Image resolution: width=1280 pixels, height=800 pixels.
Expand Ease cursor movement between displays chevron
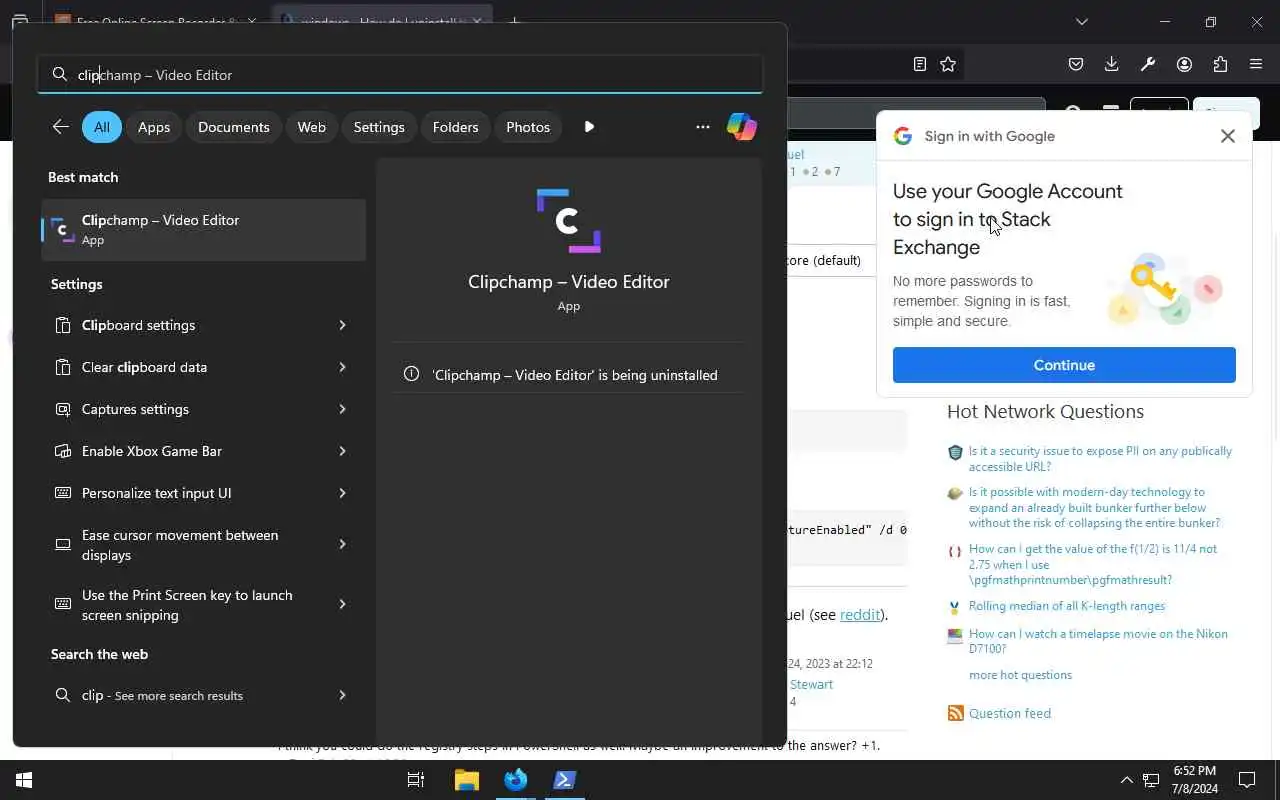[342, 544]
